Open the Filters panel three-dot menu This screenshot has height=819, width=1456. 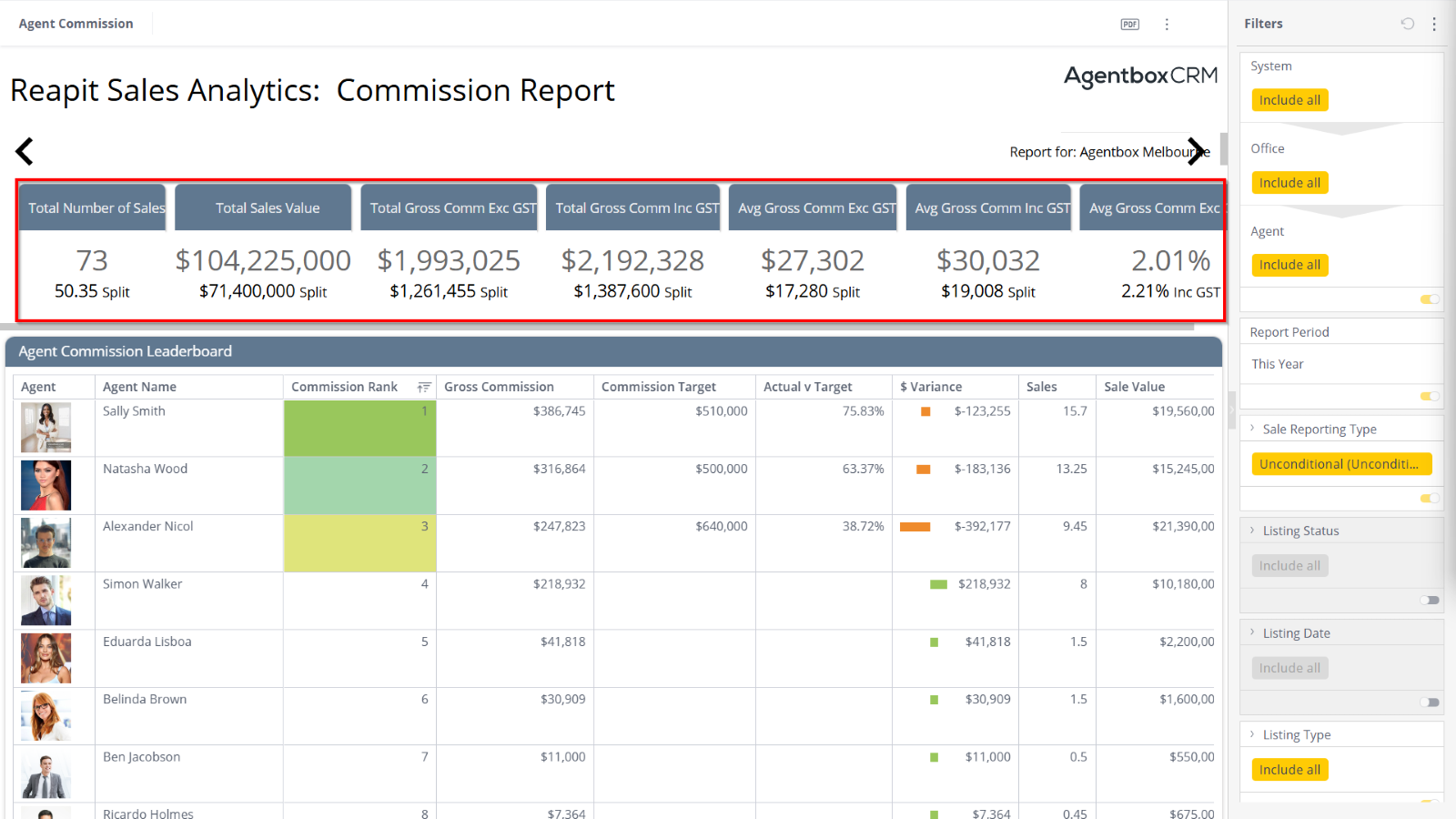(1434, 24)
